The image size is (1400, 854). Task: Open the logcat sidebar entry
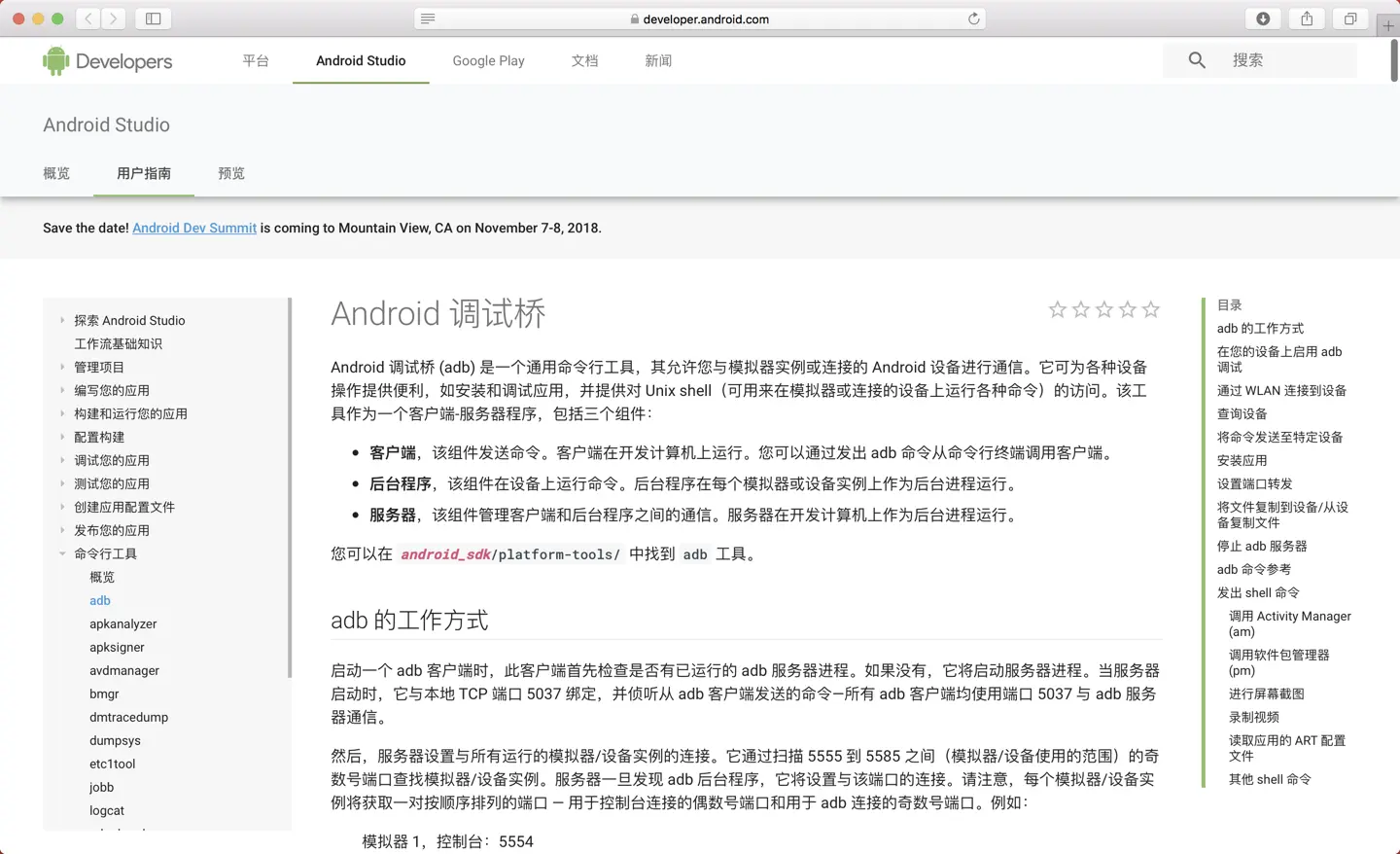107,810
